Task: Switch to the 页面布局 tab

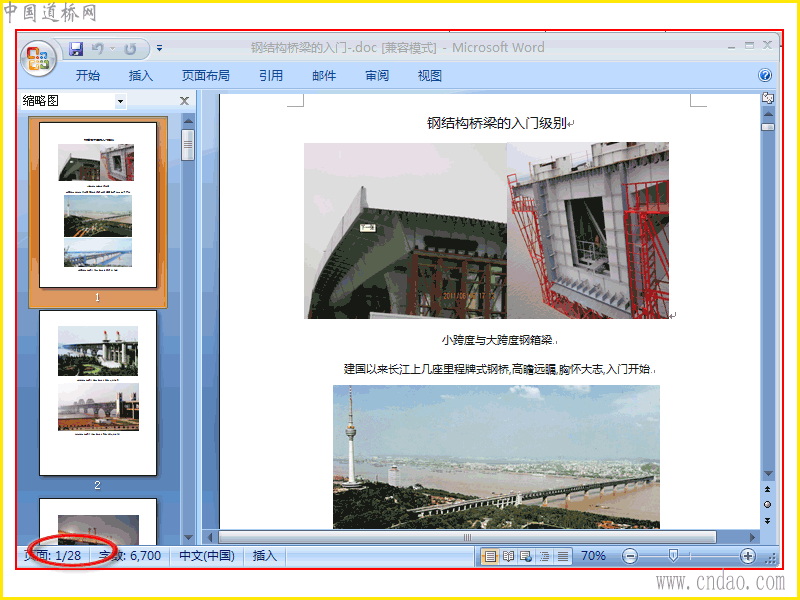Action: (206, 76)
